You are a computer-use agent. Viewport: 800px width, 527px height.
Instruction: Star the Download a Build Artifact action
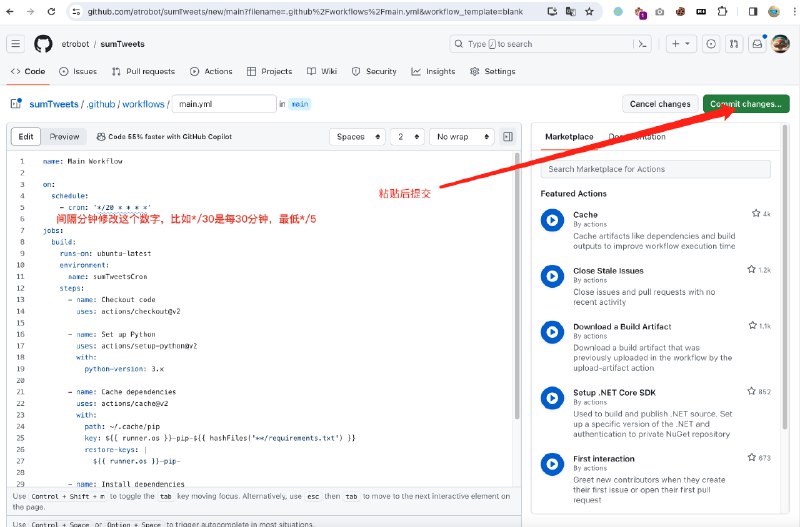click(x=753, y=325)
